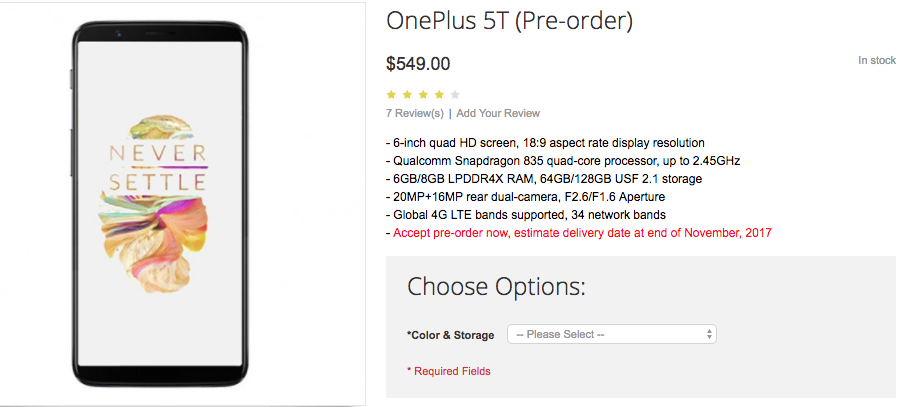
Task: Click the Choose Options heading
Action: 495,287
